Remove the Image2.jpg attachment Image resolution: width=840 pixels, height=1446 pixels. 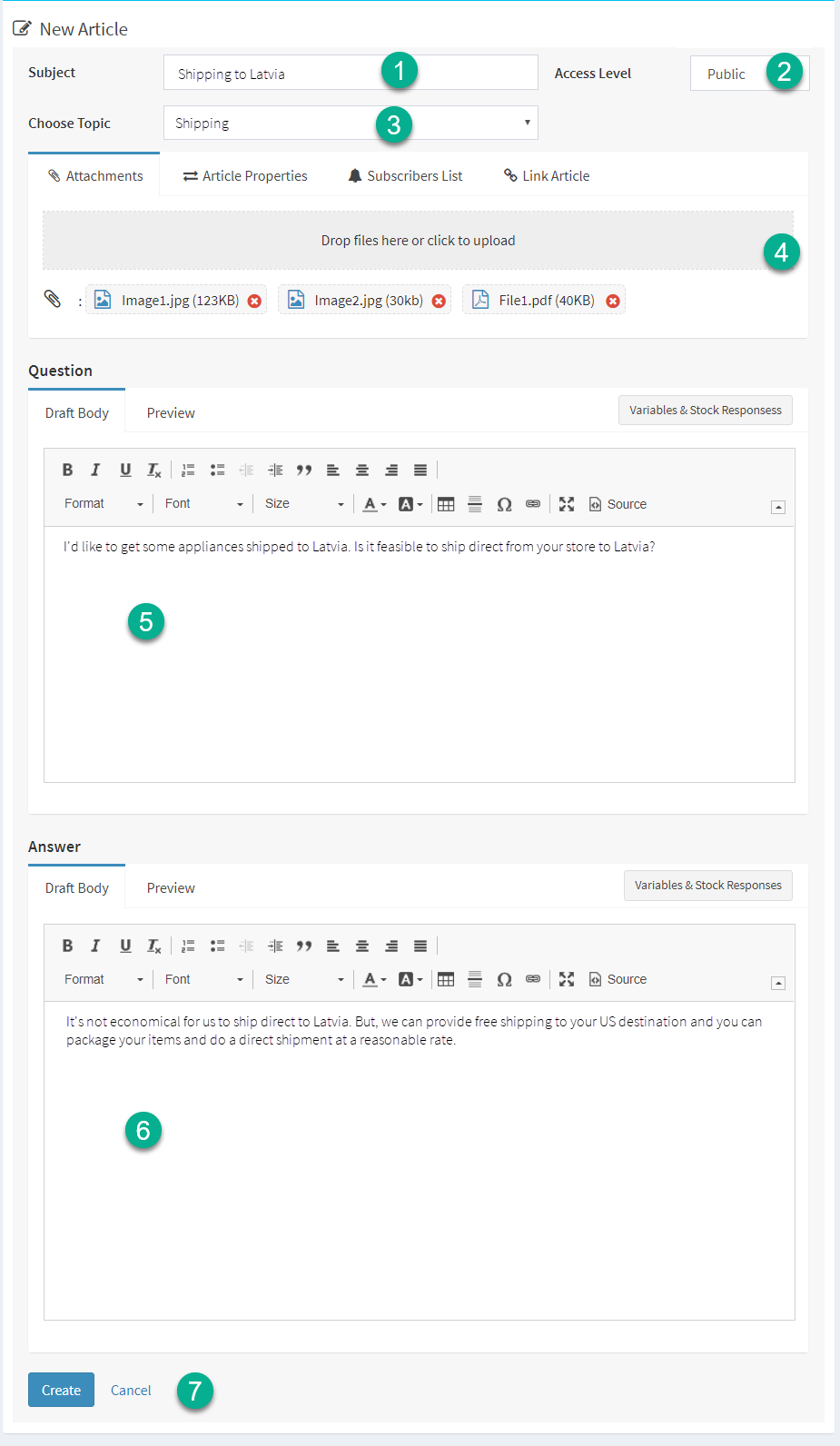pyautogui.click(x=439, y=301)
